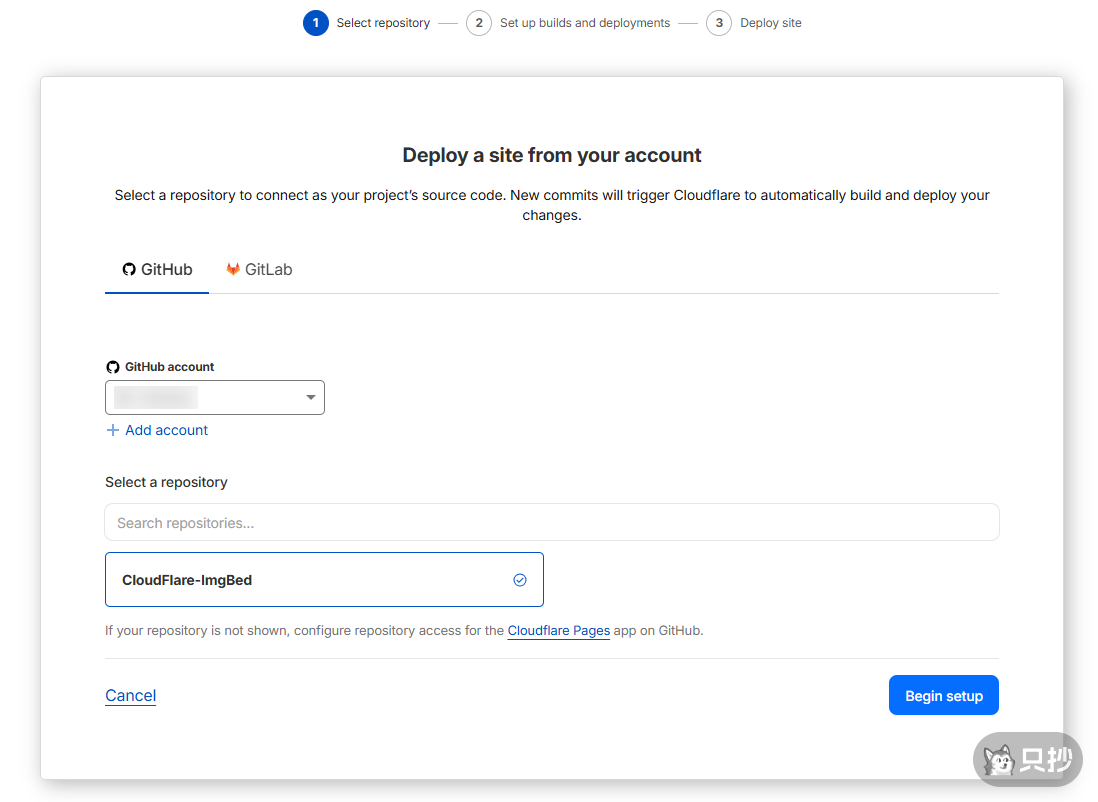Open the Cloudflare Pages link
The width and height of the screenshot is (1098, 802).
559,630
